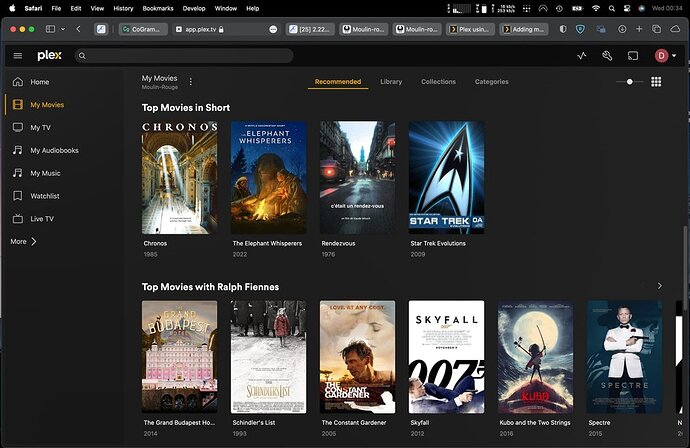Click Top Movies in Short heading
This screenshot has width=690, height=448.
186,108
